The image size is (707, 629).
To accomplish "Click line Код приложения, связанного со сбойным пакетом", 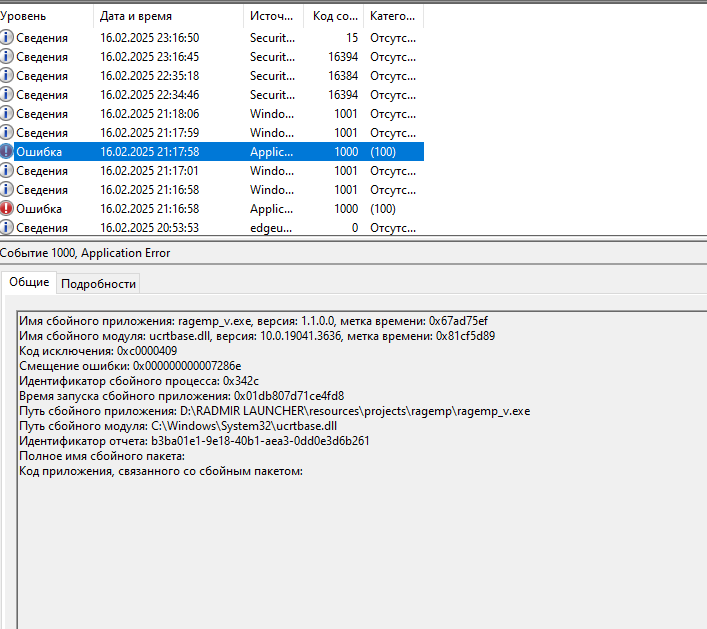I will 161,471.
